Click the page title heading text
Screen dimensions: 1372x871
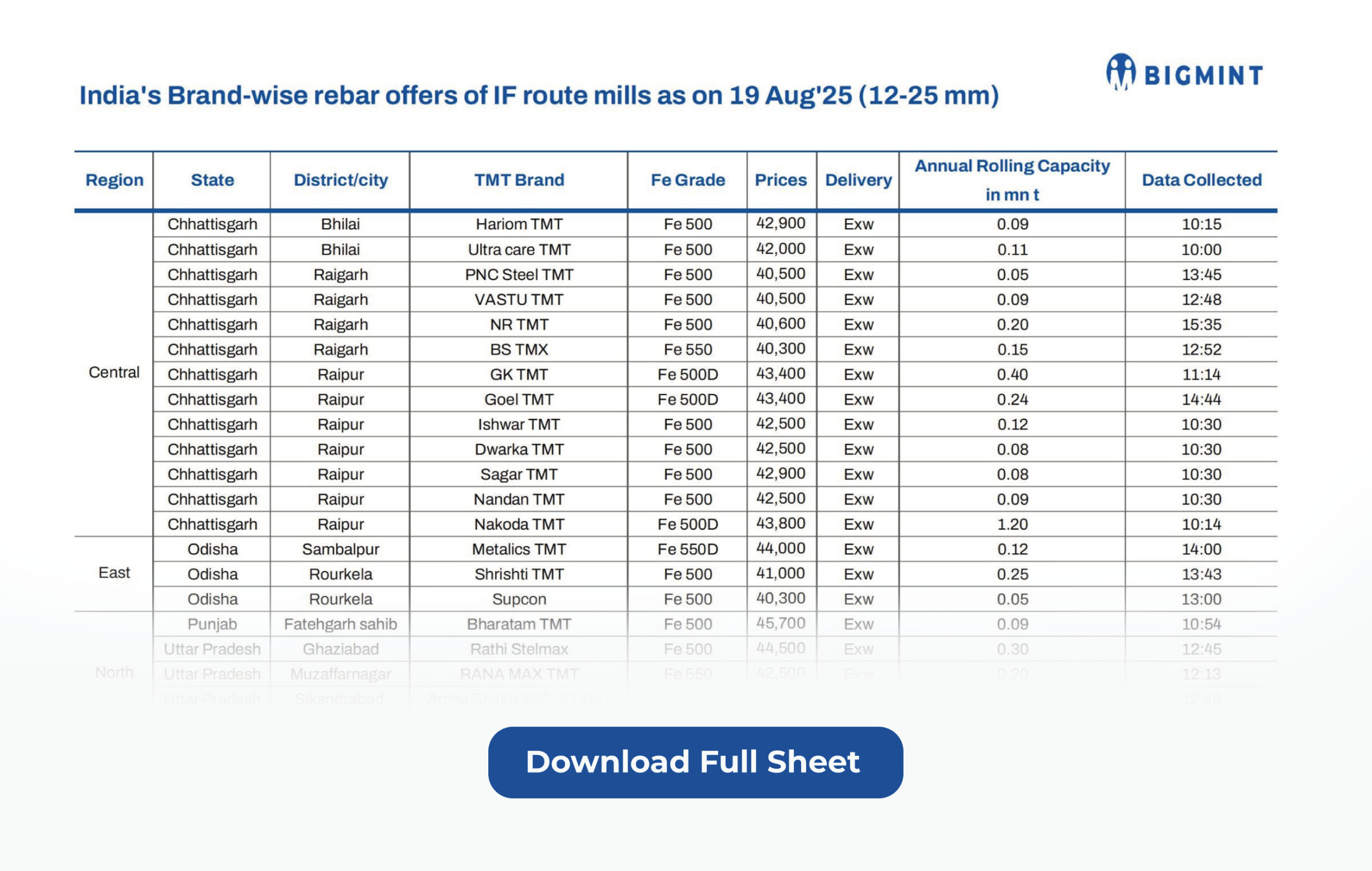click(539, 95)
